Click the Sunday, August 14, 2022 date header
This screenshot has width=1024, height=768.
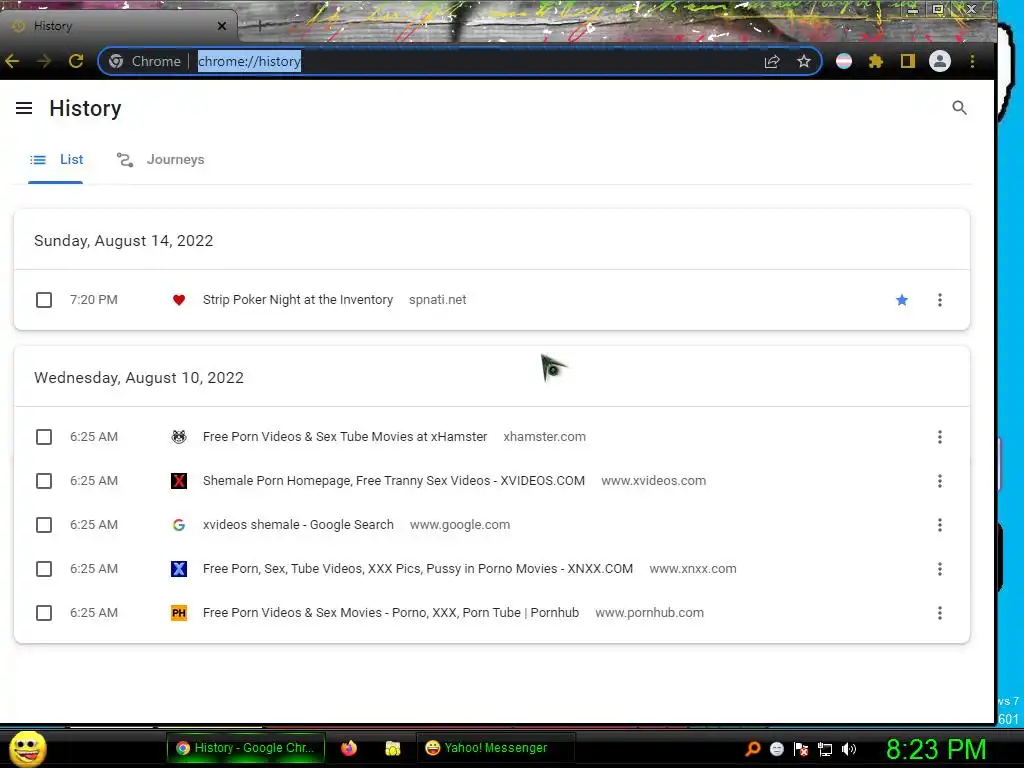[123, 241]
